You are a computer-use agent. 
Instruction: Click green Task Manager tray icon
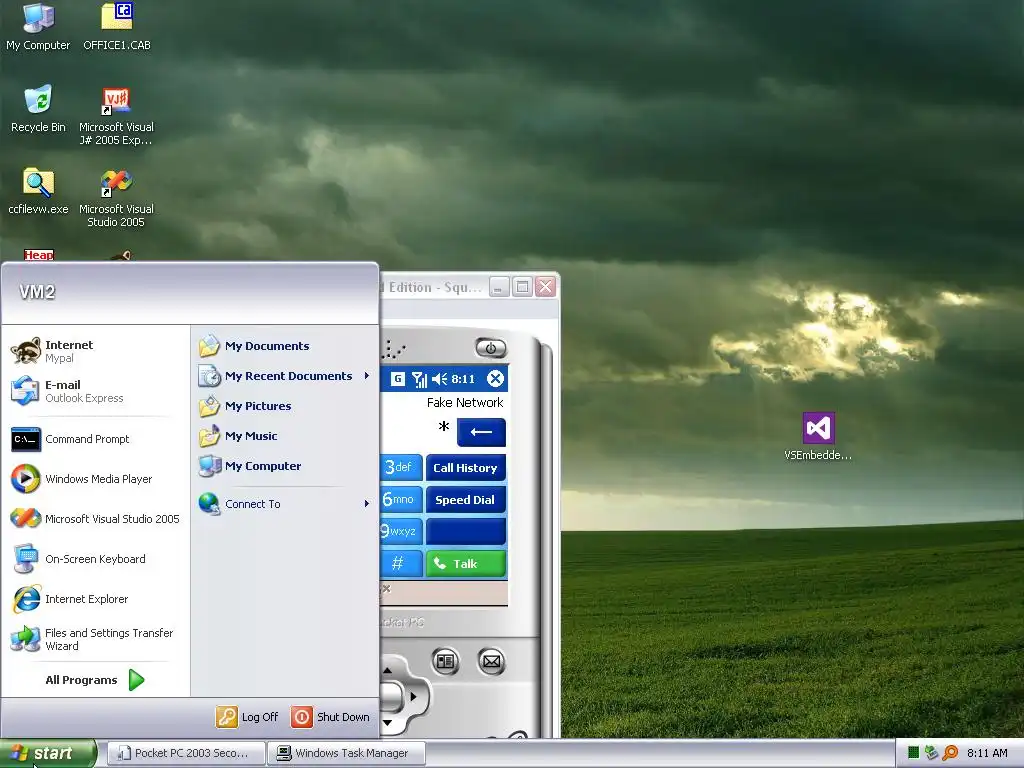914,753
